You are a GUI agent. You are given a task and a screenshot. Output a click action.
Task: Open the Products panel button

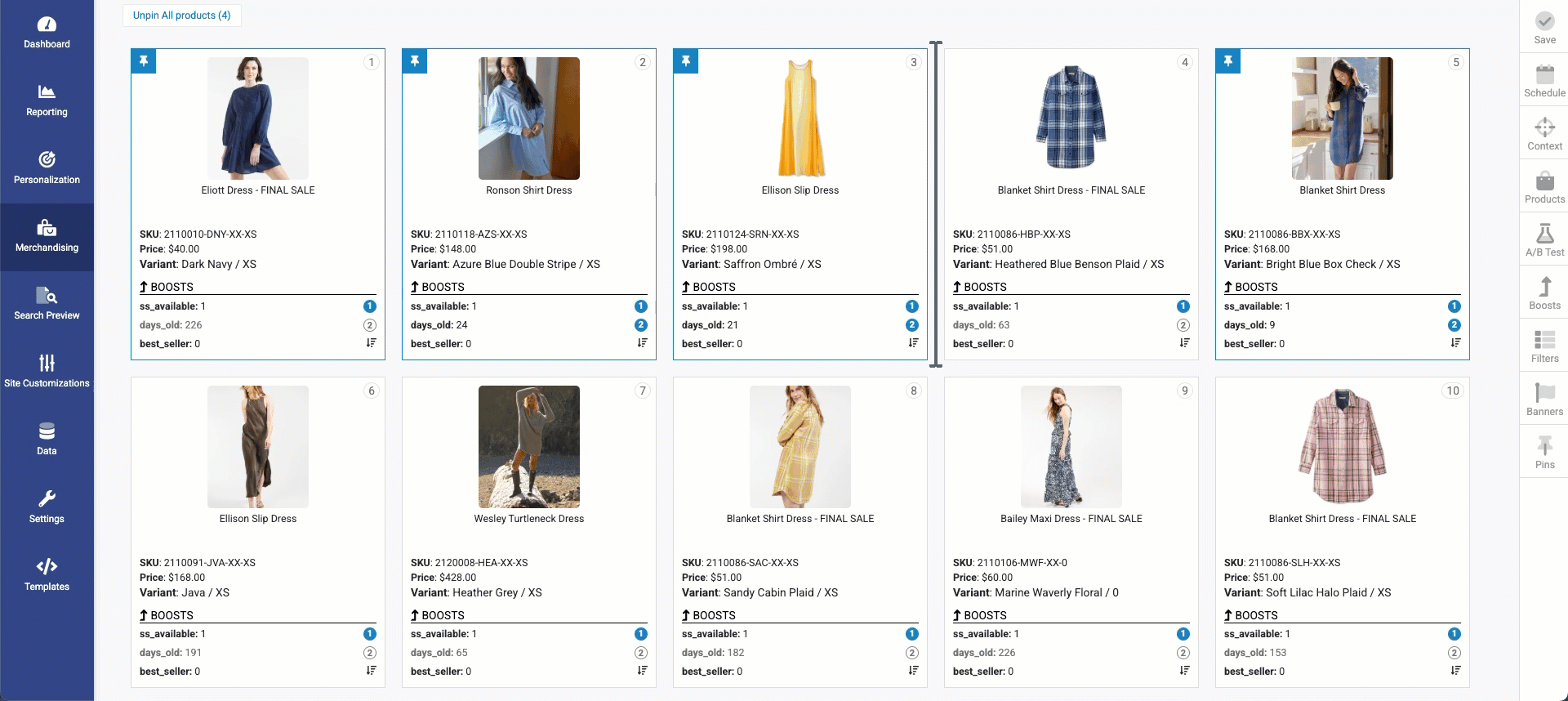1543,186
